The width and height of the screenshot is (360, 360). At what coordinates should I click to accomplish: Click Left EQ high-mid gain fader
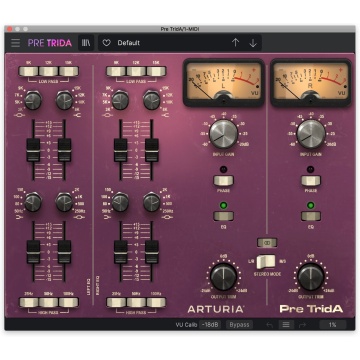click(33, 150)
